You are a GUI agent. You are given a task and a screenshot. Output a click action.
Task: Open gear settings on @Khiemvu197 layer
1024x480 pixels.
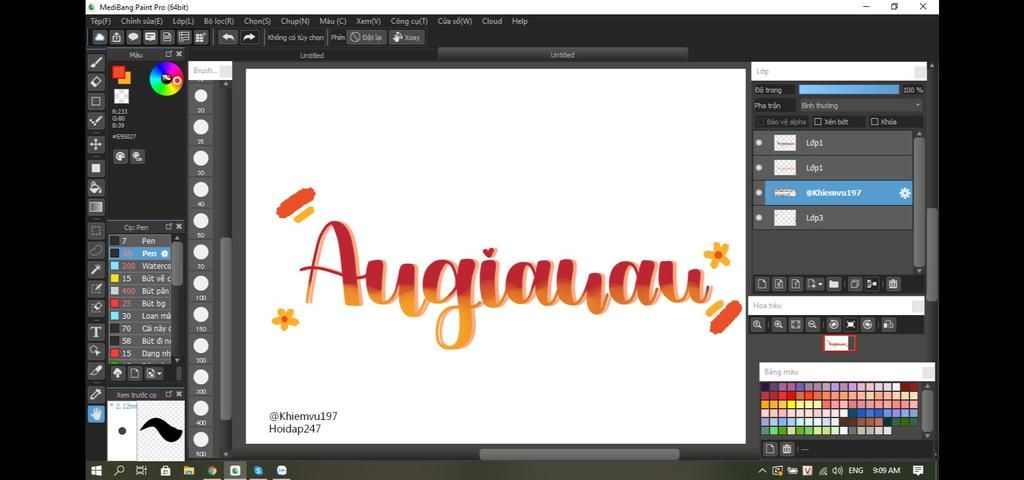[x=904, y=193]
